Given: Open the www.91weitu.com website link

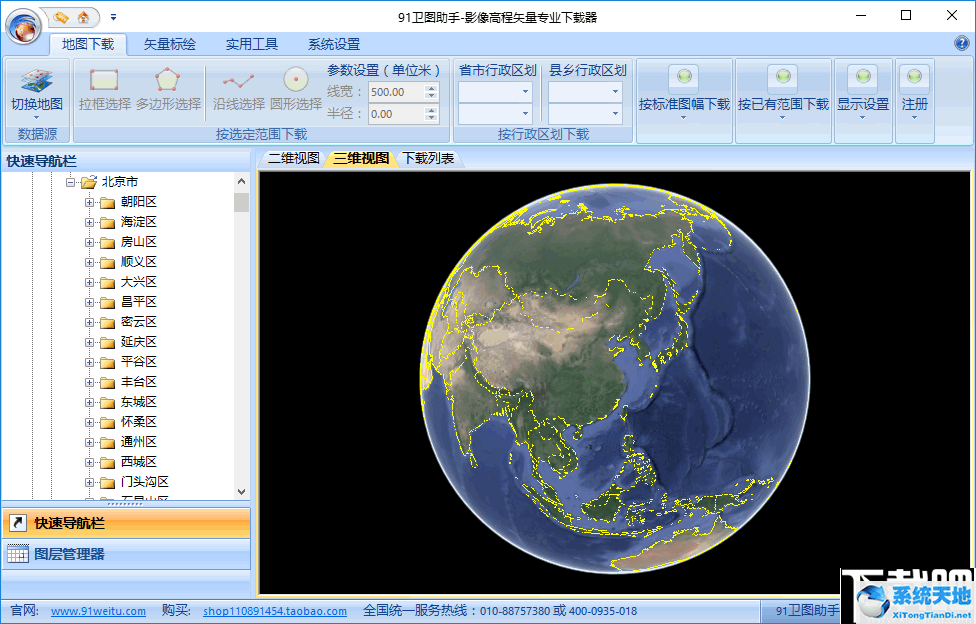Looking at the screenshot, I should 98,611.
